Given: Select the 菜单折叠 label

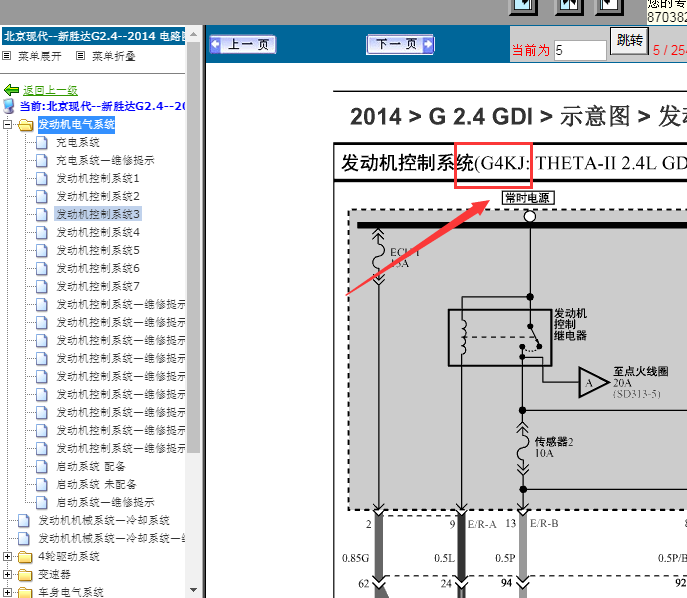Looking at the screenshot, I should point(113,56).
